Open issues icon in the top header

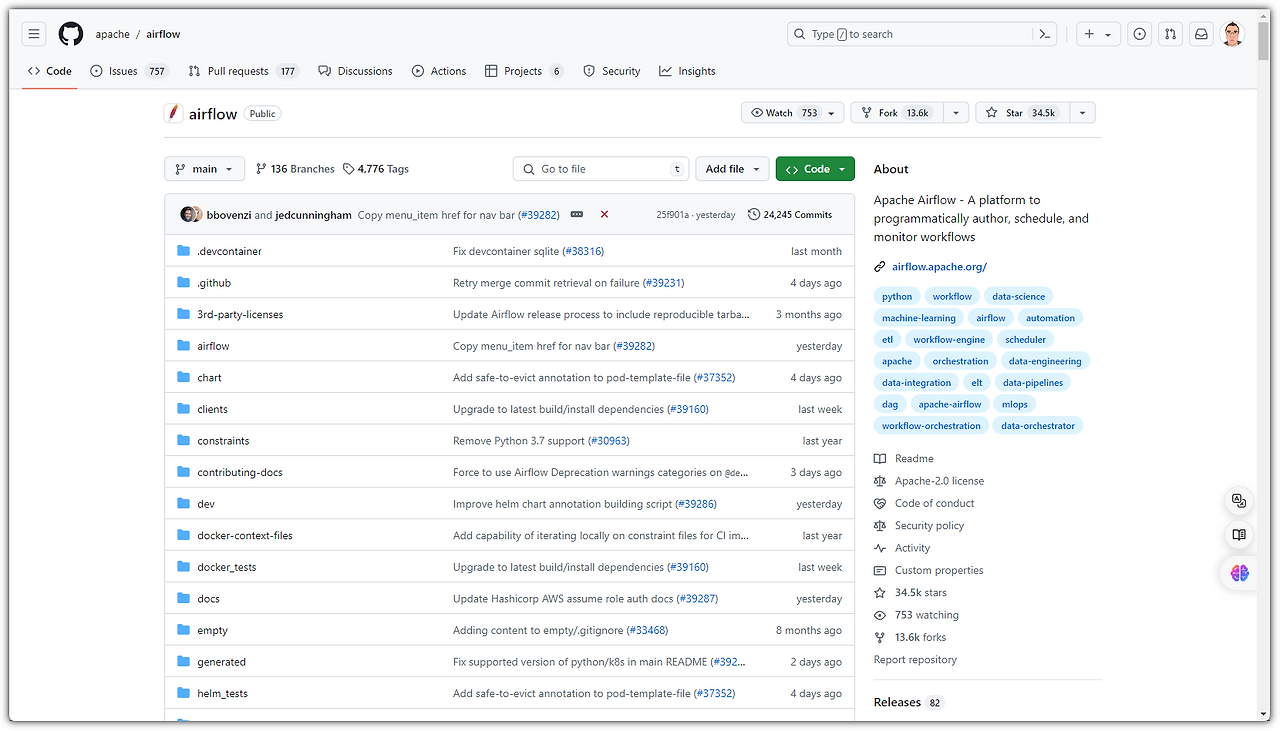tap(1139, 34)
